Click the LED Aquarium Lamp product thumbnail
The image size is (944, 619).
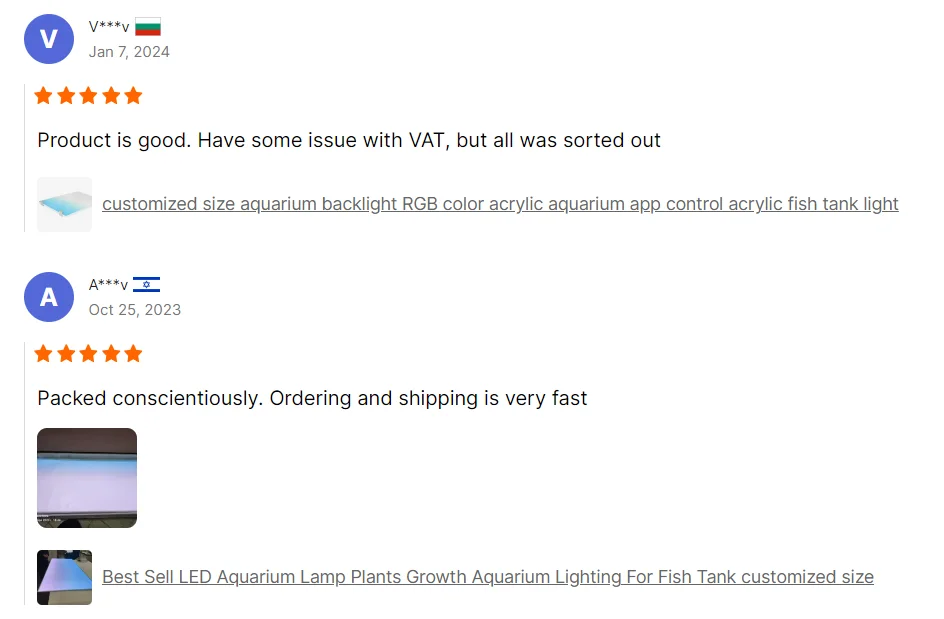(65, 577)
